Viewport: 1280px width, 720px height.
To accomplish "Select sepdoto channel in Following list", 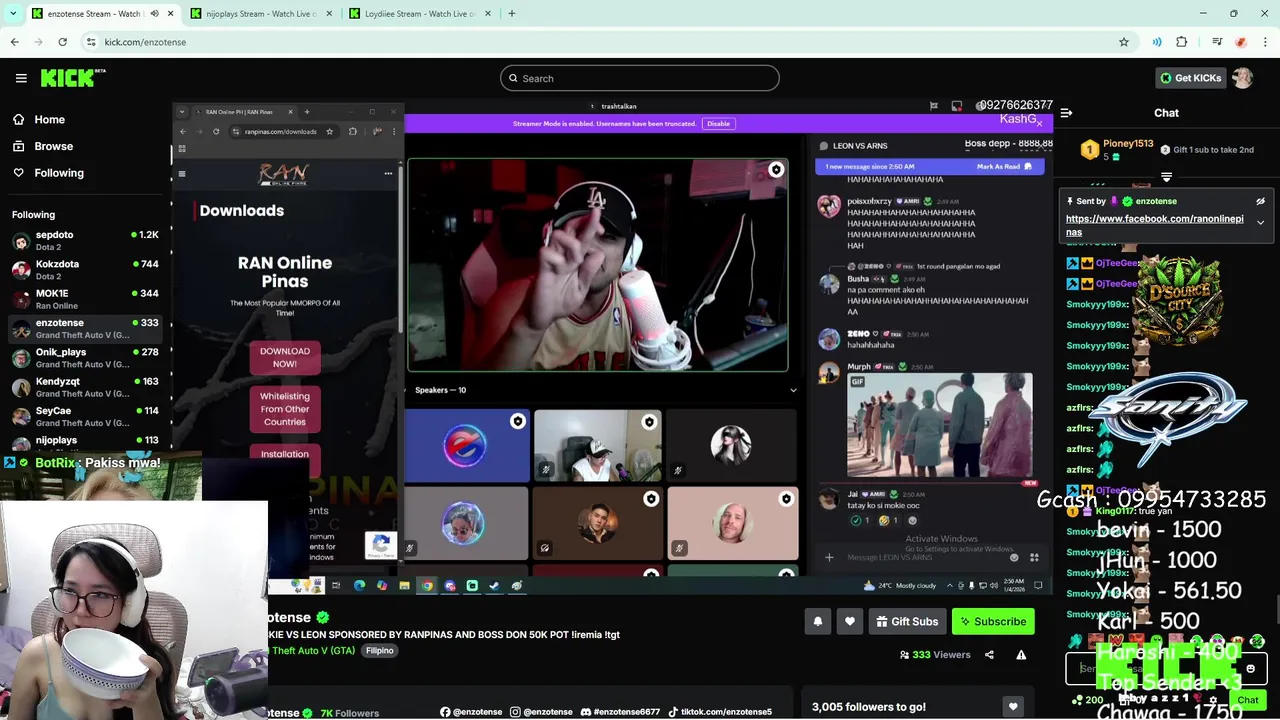I will tap(85, 240).
